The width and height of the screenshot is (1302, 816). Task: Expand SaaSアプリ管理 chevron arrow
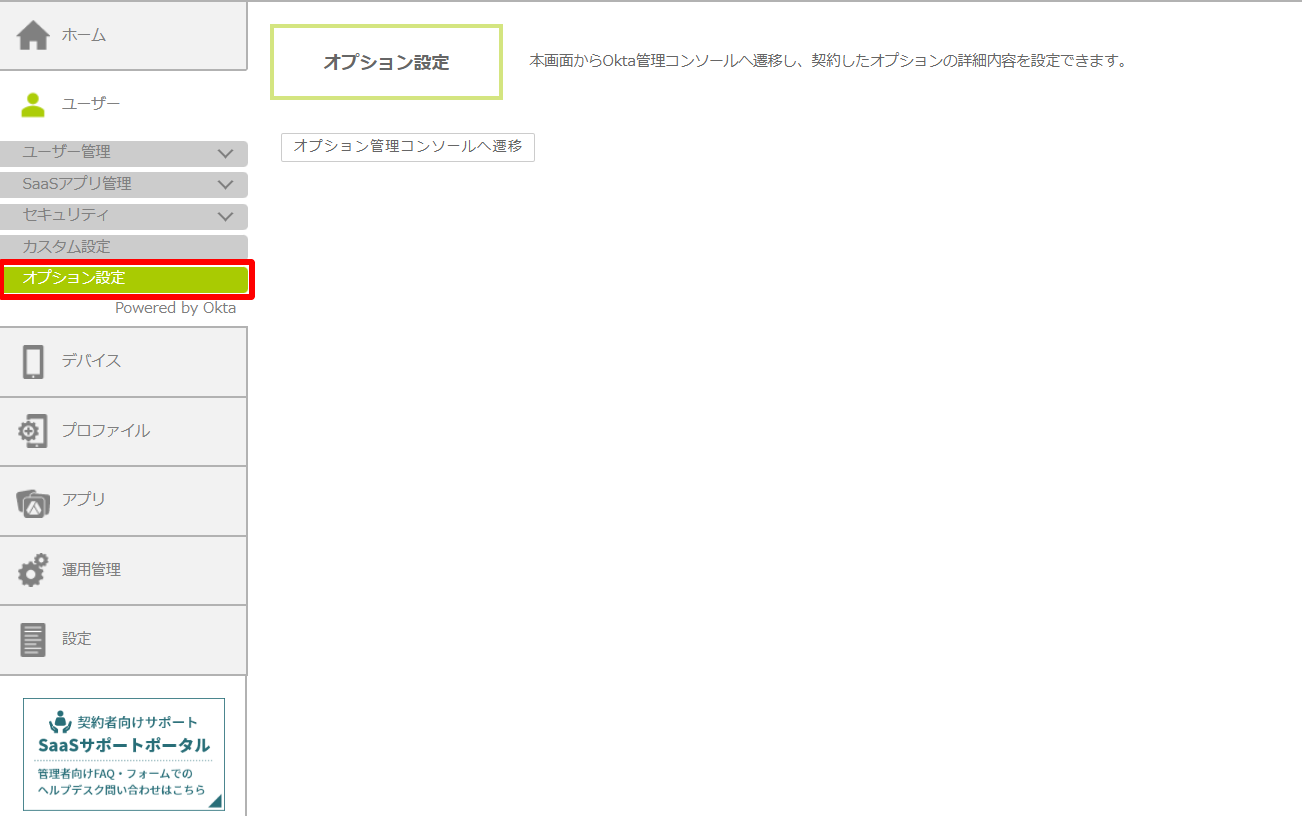click(225, 185)
